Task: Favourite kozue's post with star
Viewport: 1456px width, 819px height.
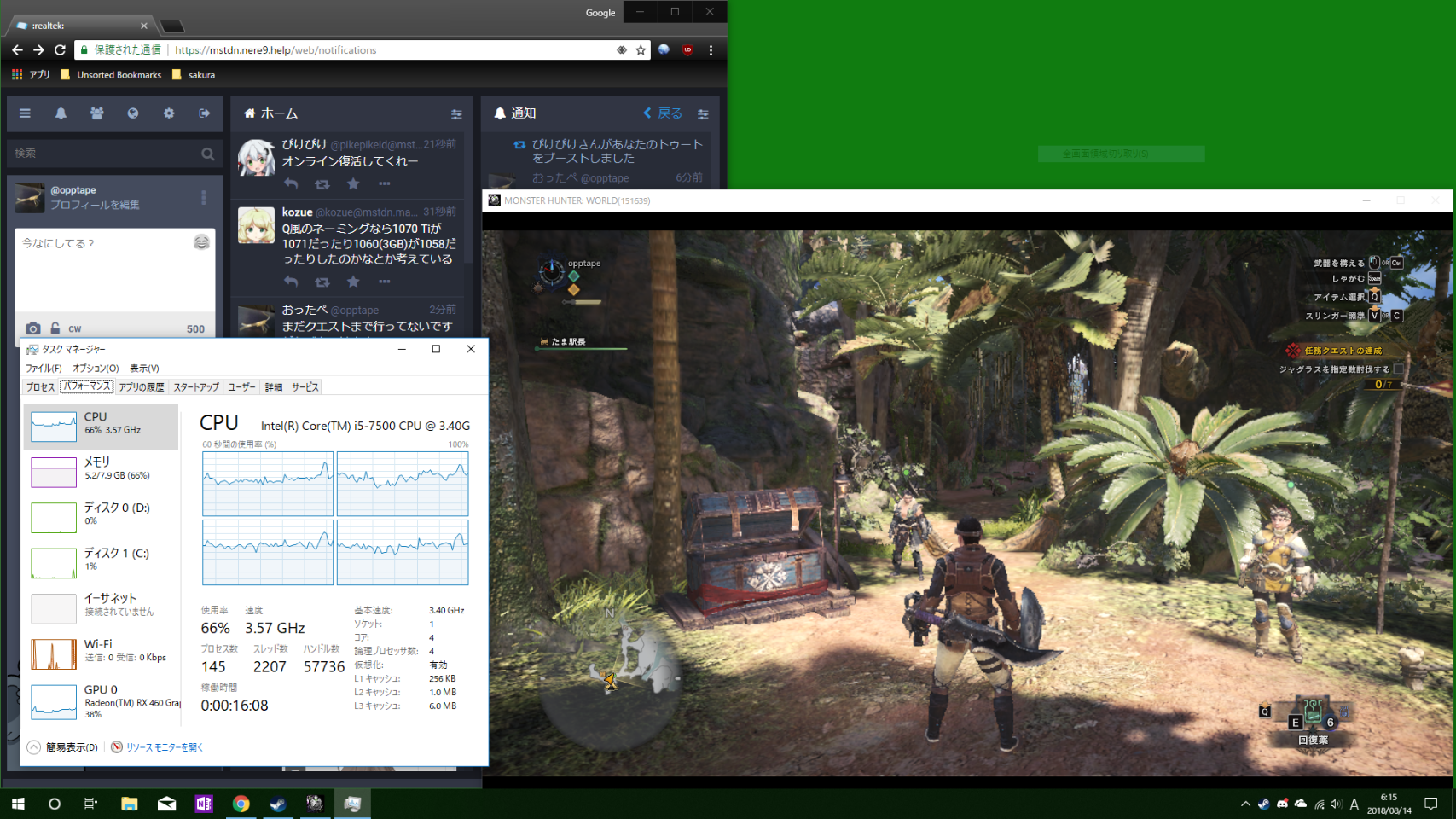Action: (x=353, y=282)
